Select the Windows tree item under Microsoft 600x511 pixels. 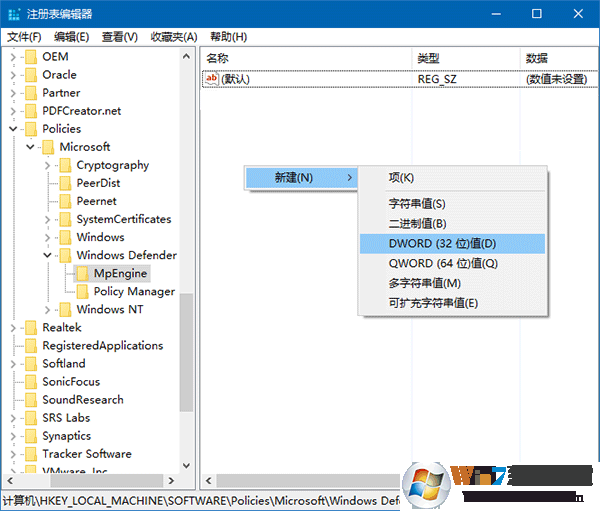click(x=101, y=237)
